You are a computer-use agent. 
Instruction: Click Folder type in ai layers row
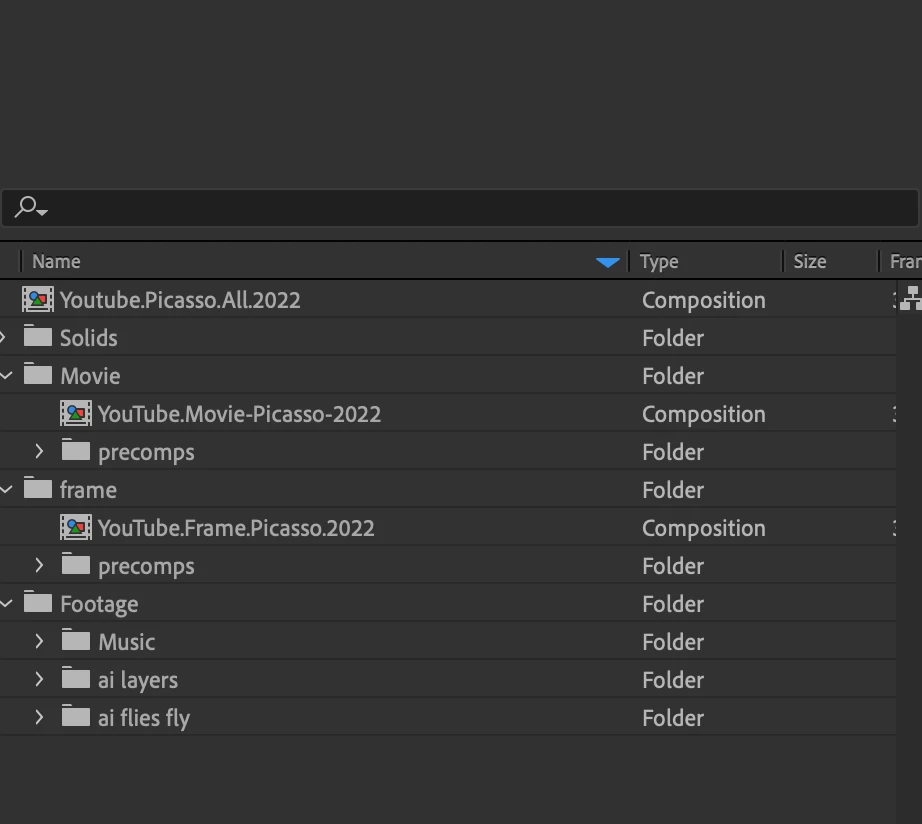(x=673, y=680)
